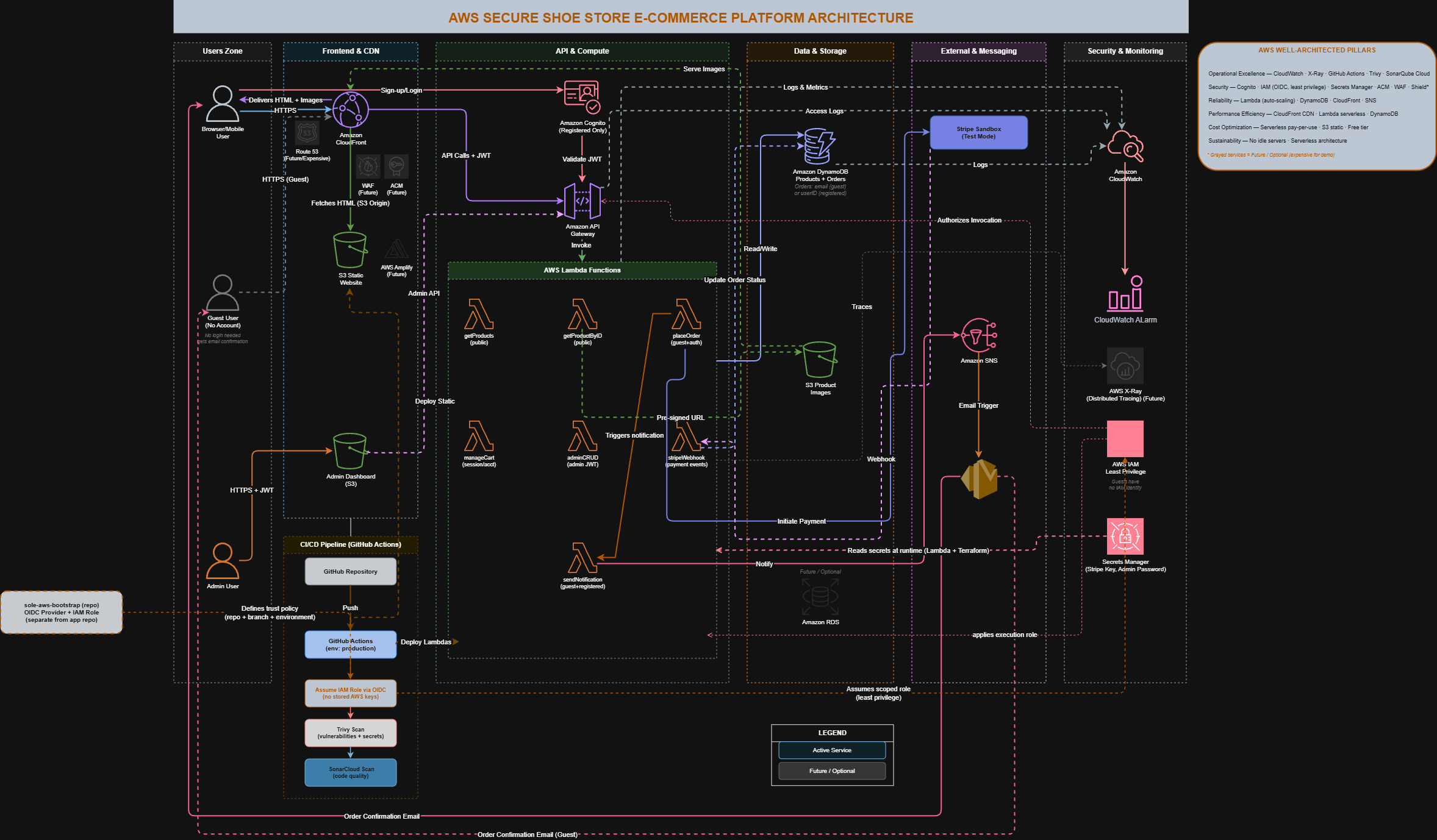
Task: Select the CloudWatch Alarm icon
Action: point(1125,293)
